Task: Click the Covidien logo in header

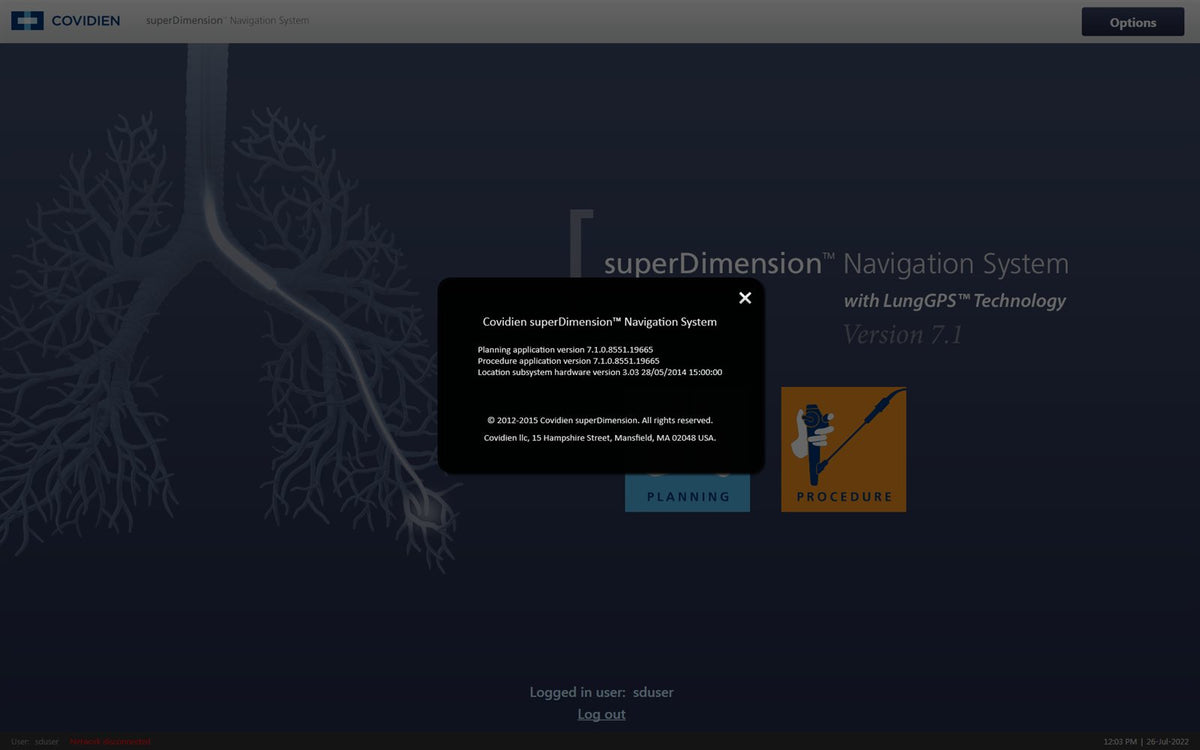Action: point(66,20)
